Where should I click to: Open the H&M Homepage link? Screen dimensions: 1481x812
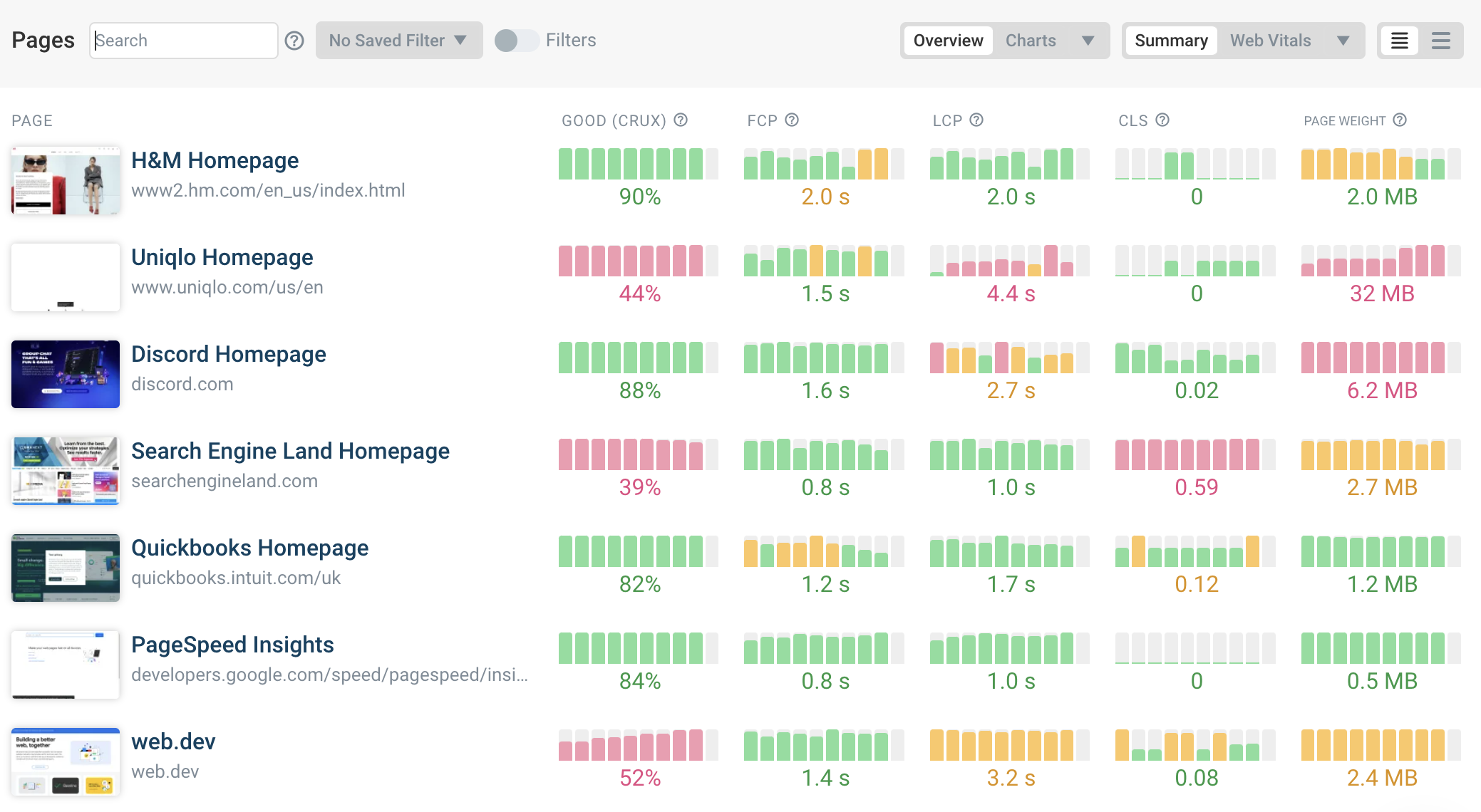pos(215,160)
